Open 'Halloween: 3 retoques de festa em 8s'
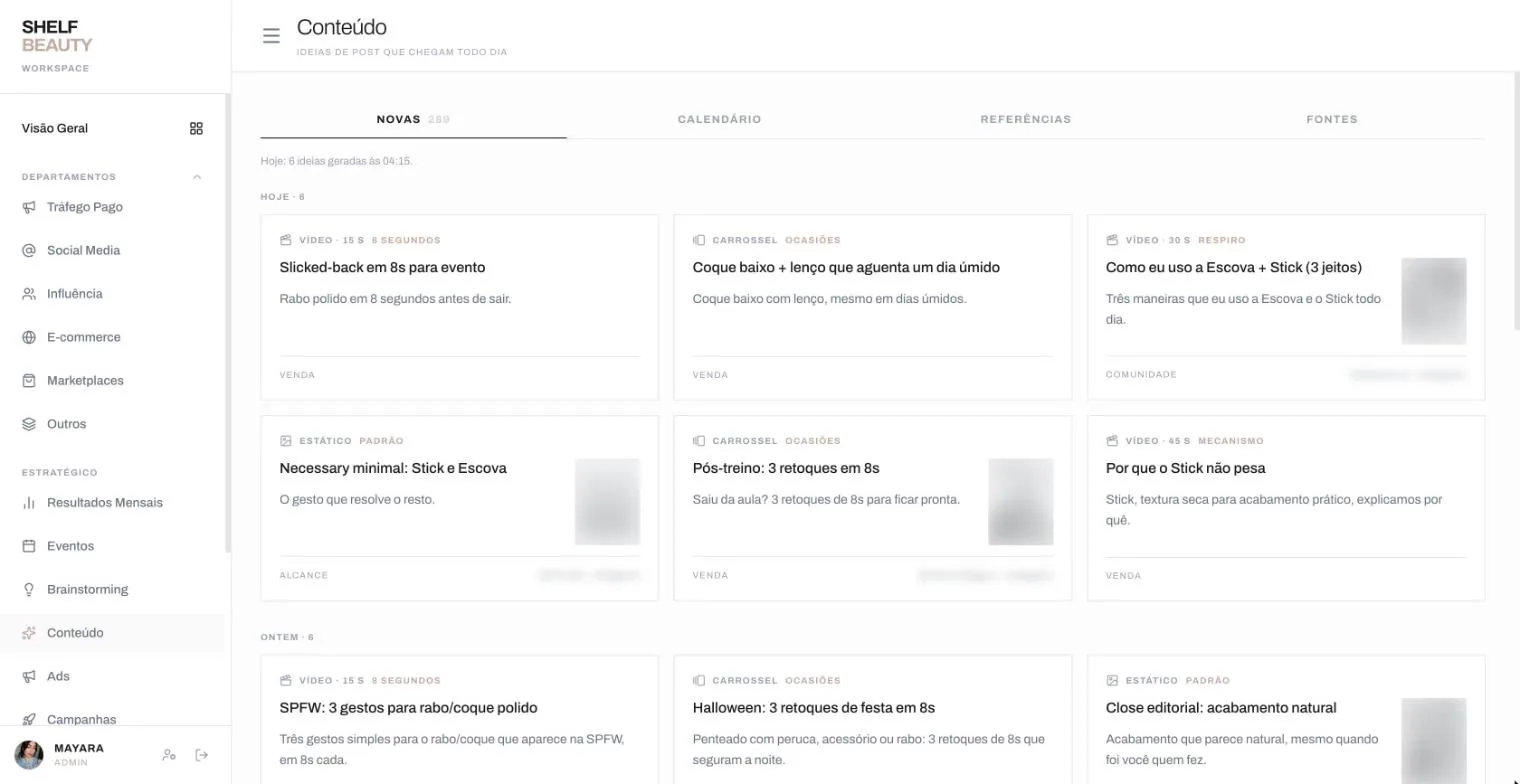This screenshot has width=1520, height=784. (814, 708)
